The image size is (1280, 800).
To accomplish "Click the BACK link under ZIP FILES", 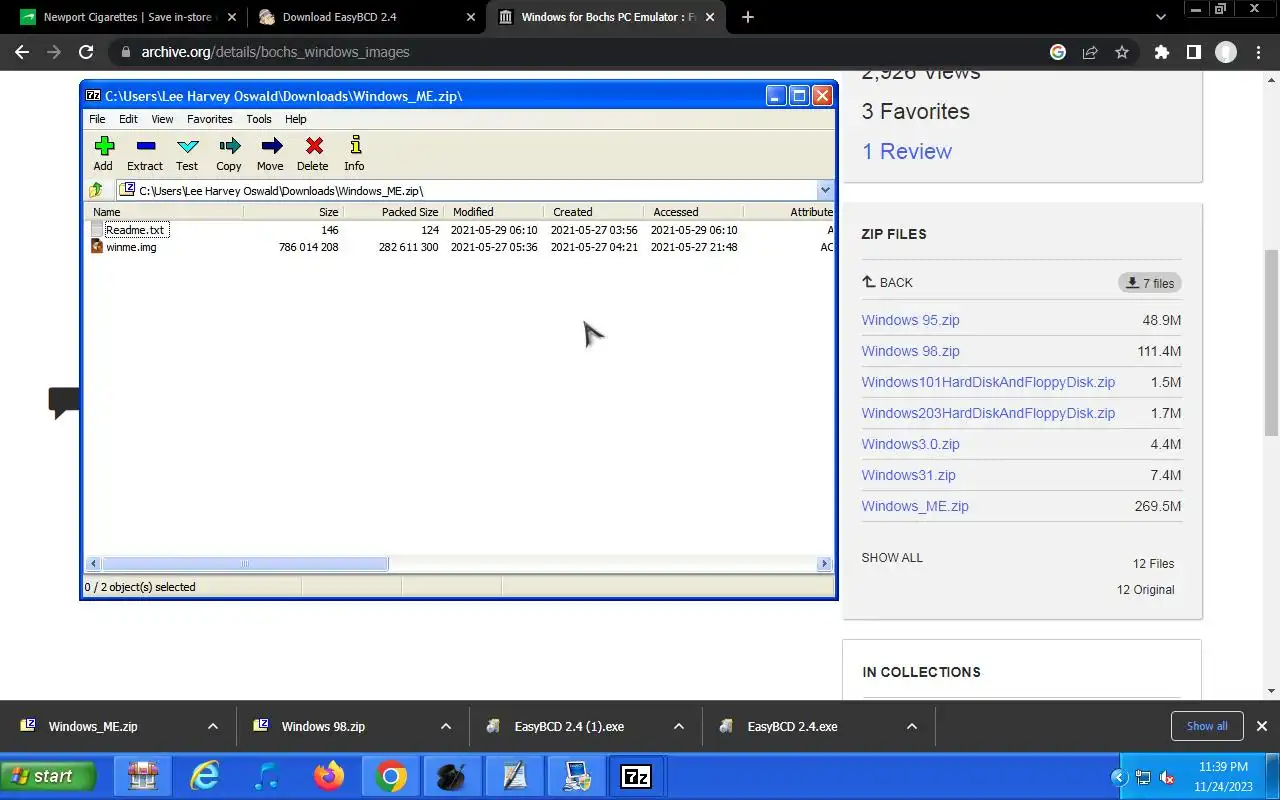I will [887, 283].
